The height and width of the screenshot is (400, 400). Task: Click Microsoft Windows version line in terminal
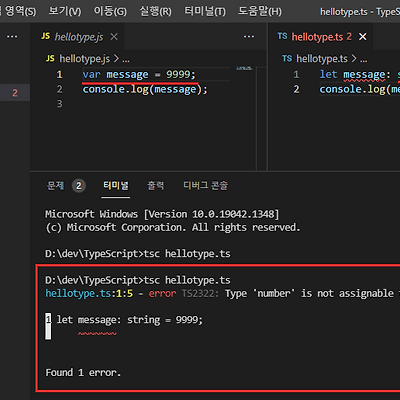[162, 214]
